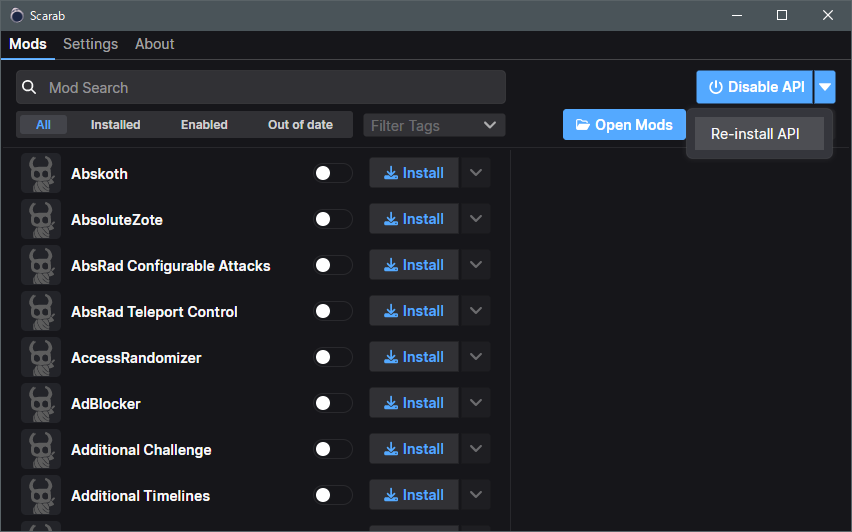Screen dimensions: 852x532
Task: Click into the Mod Search field
Action: click(x=270, y=88)
